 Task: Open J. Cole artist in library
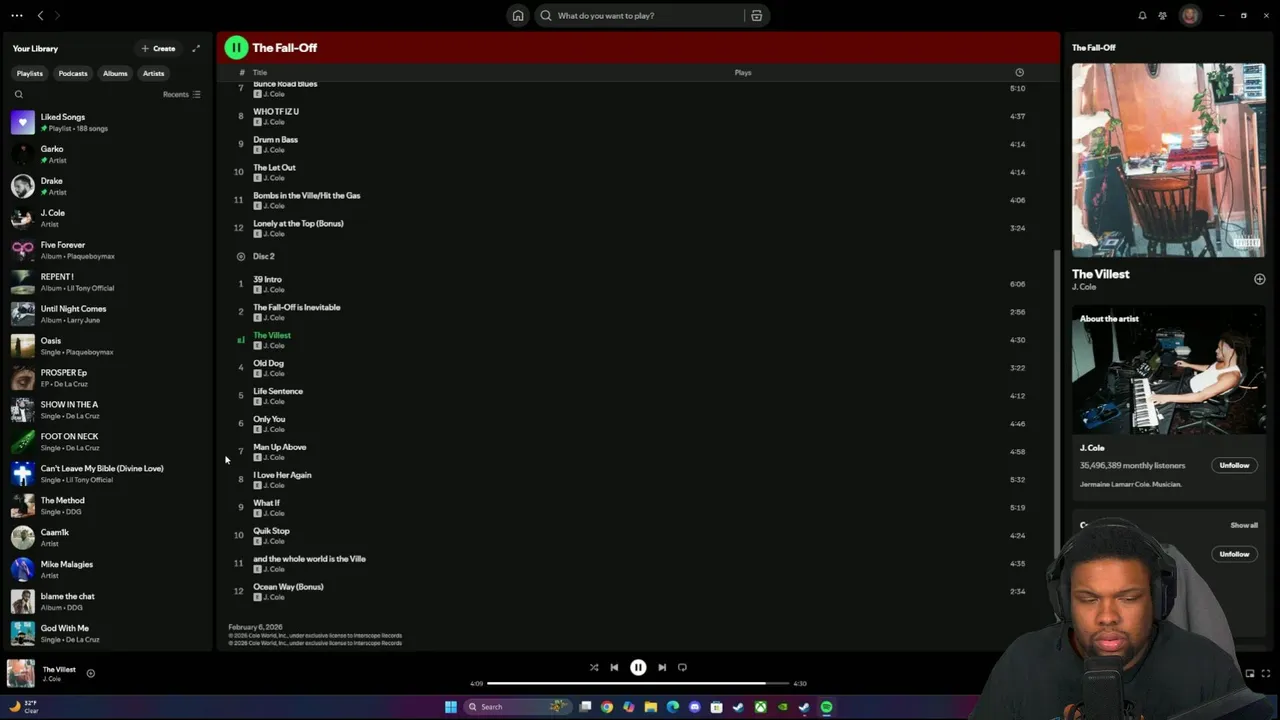point(107,218)
